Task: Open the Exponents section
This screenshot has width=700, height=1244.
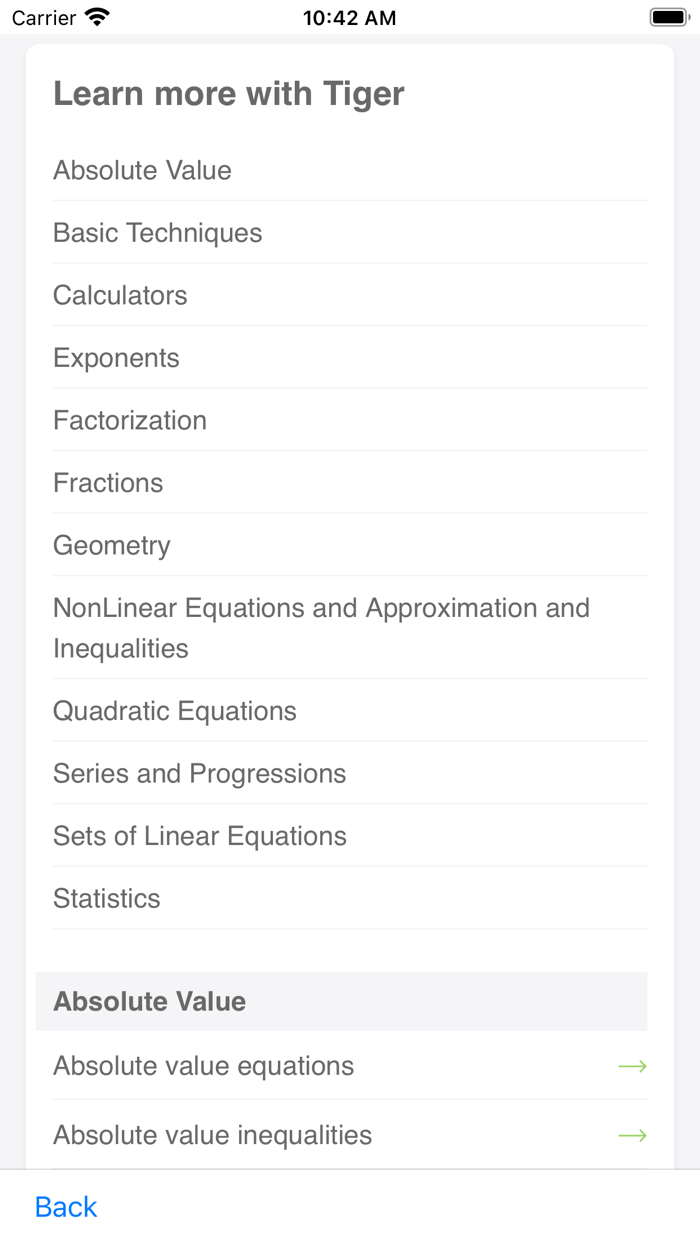Action: click(x=116, y=357)
